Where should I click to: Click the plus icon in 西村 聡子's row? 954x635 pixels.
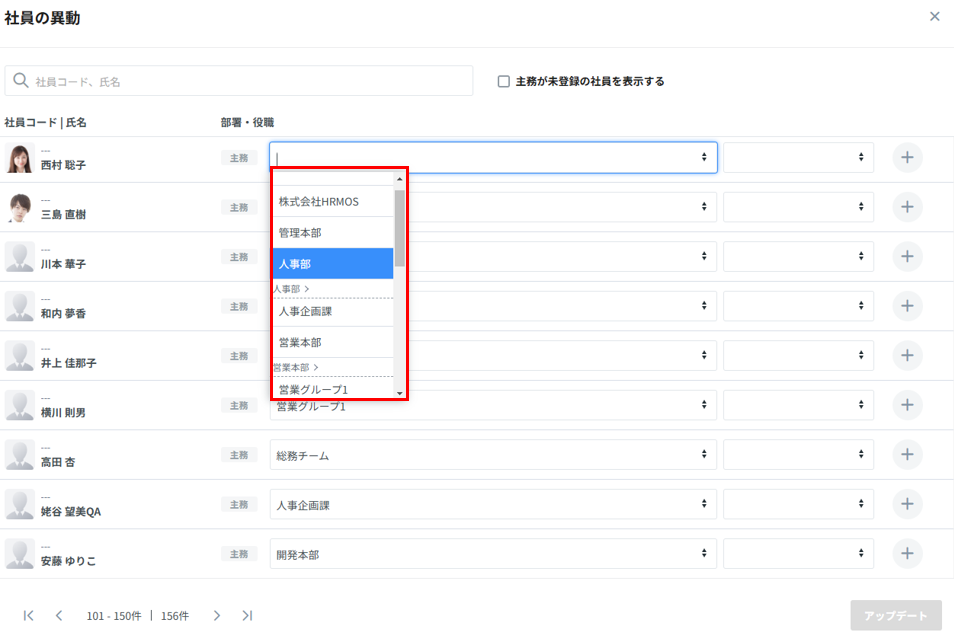coord(906,158)
